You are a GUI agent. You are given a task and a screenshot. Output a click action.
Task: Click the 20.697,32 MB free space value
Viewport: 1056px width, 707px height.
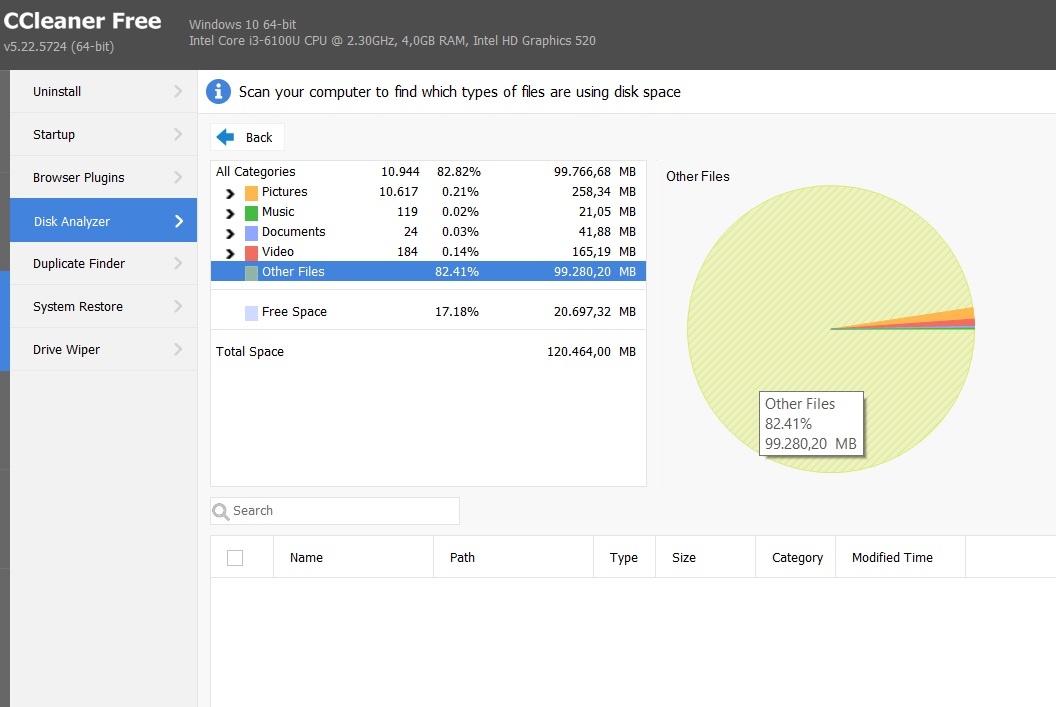pyautogui.click(x=595, y=311)
